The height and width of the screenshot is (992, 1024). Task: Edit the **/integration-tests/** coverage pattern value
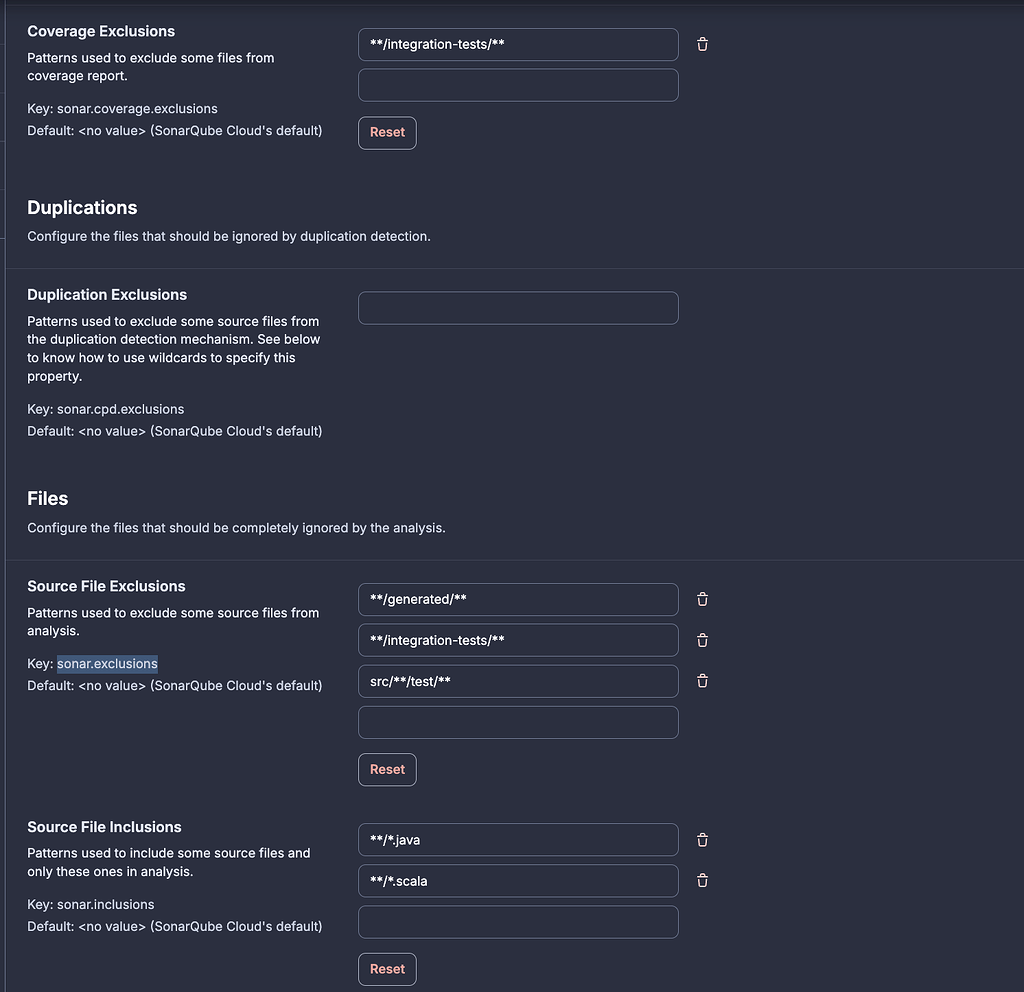click(x=518, y=44)
